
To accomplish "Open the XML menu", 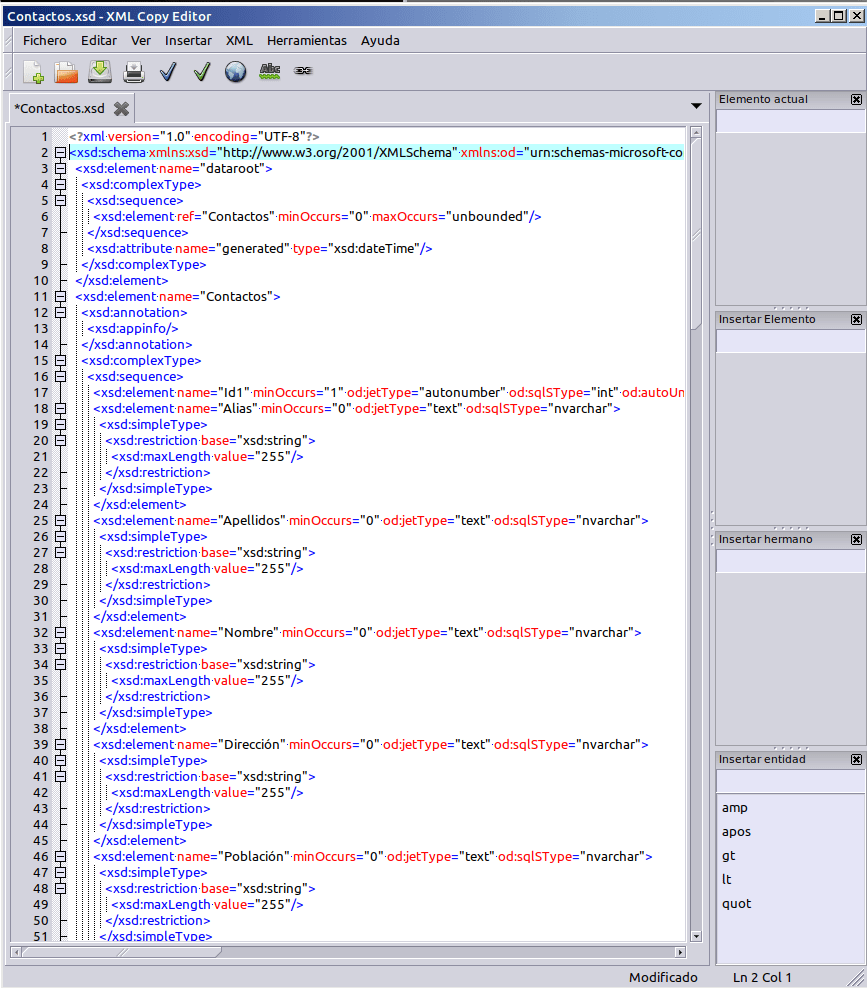I will pyautogui.click(x=239, y=41).
